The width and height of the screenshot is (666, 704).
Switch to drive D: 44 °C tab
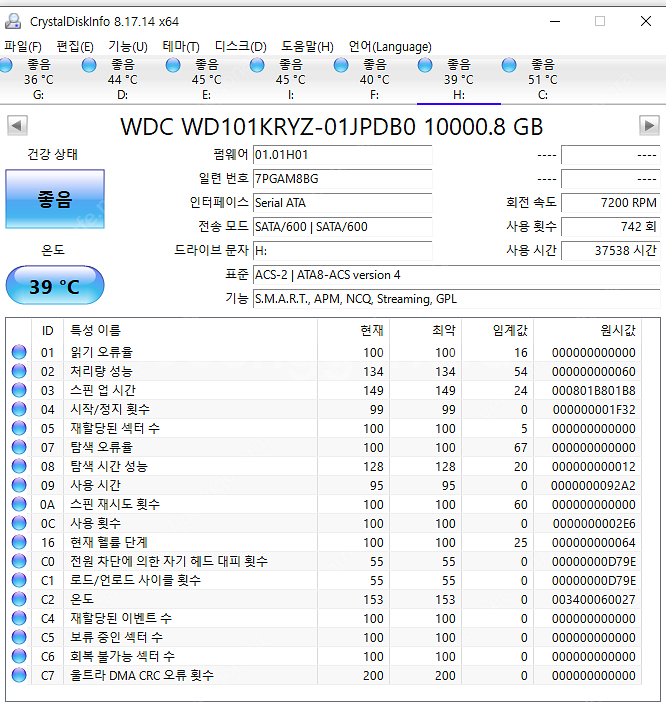tap(123, 79)
